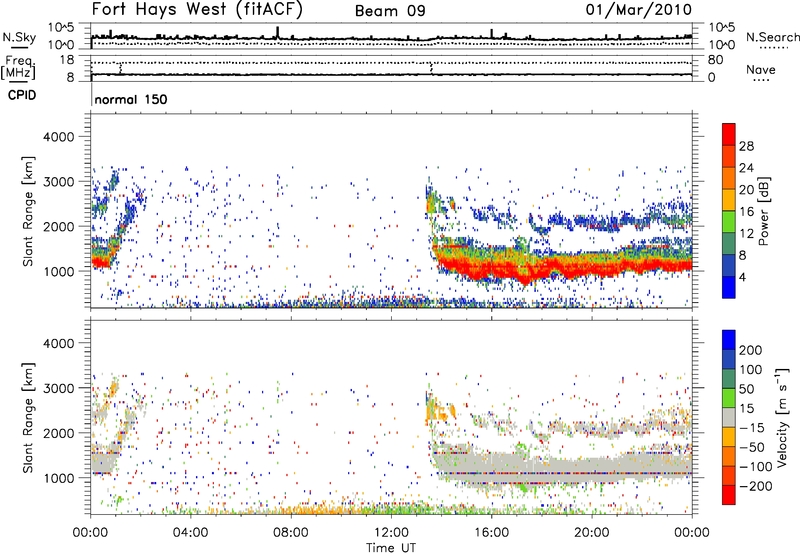Click the gray swatch of Velocity colorbar
800x554 pixels.
[x=729, y=417]
